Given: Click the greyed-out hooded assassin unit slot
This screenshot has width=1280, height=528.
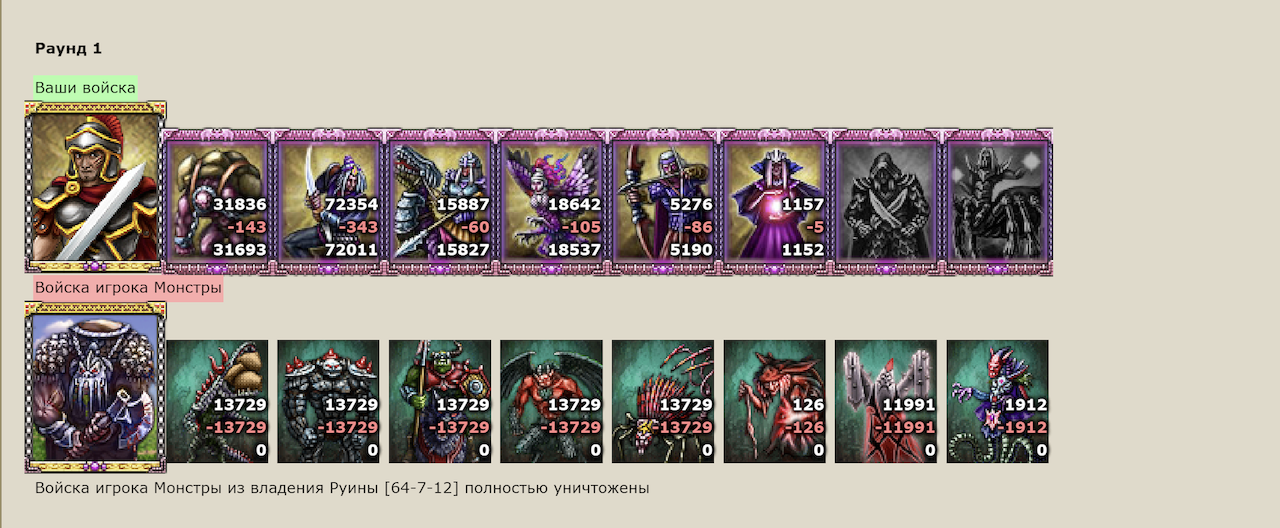Looking at the screenshot, I should [887, 201].
